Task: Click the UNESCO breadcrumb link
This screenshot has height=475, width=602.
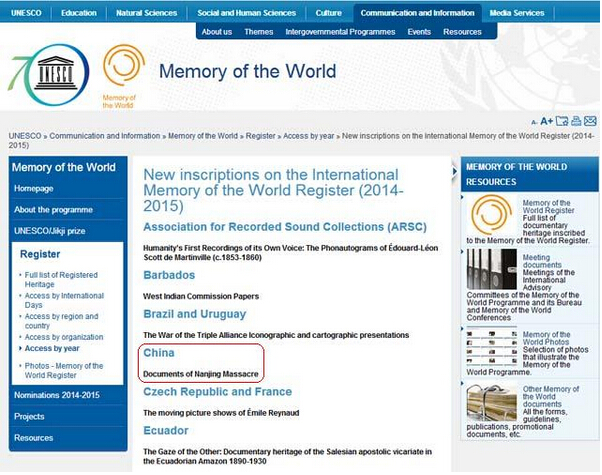Action: coord(25,136)
